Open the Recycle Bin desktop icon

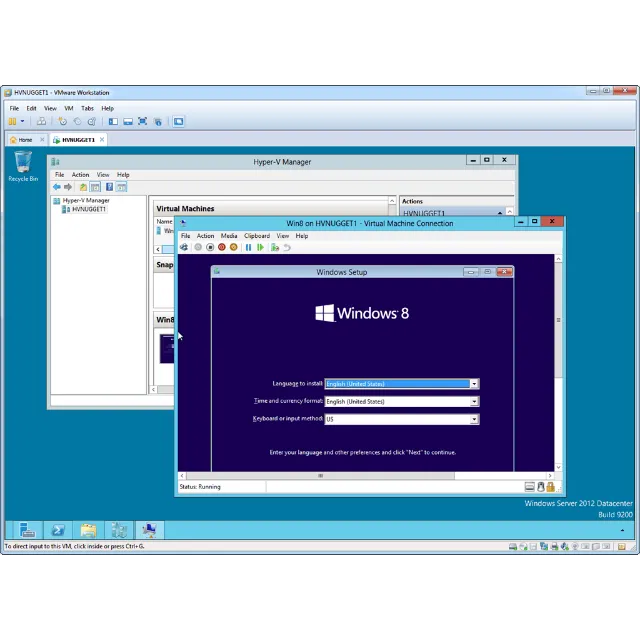23,166
